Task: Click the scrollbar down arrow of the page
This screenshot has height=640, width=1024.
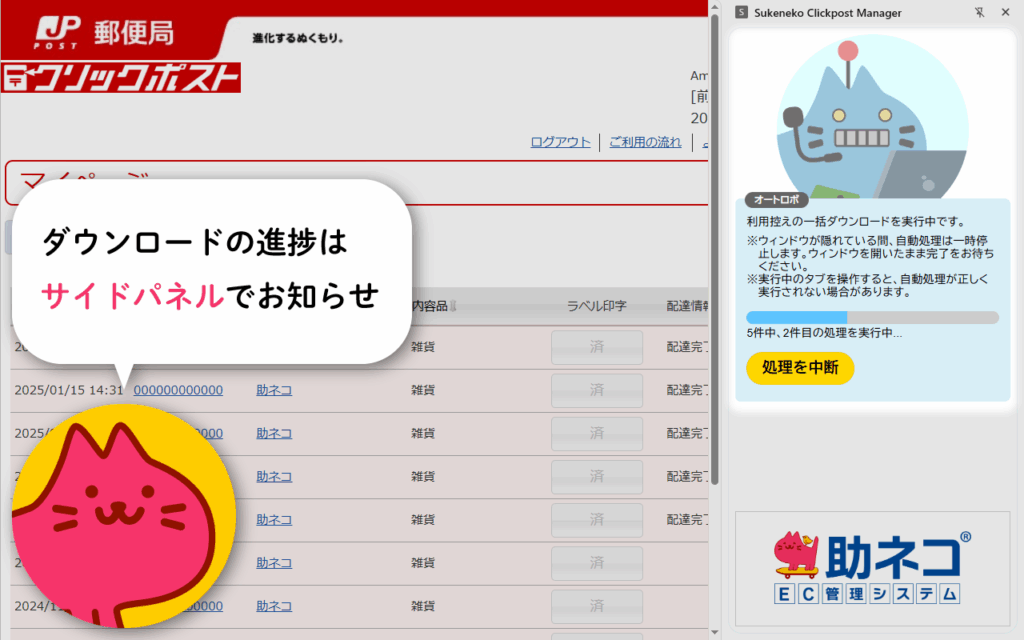Action: click(x=714, y=632)
